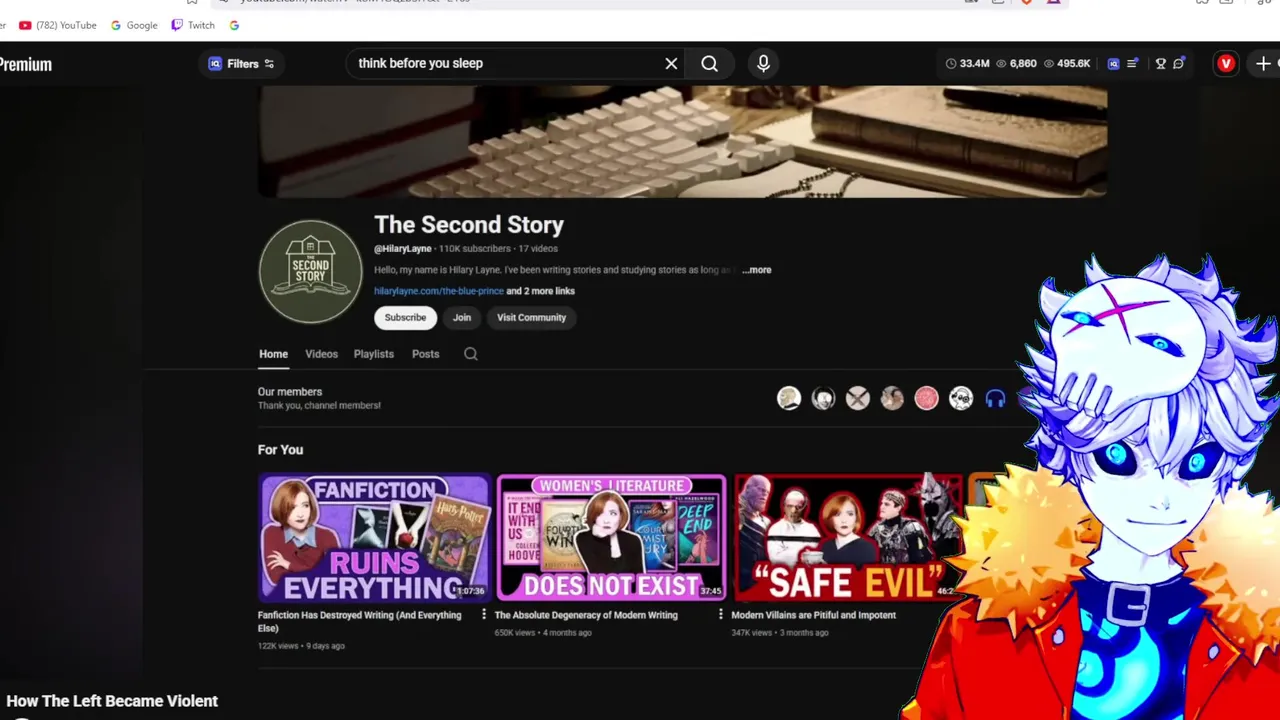Open the Twitch bookmark
The image size is (1280, 720).
tap(193, 25)
